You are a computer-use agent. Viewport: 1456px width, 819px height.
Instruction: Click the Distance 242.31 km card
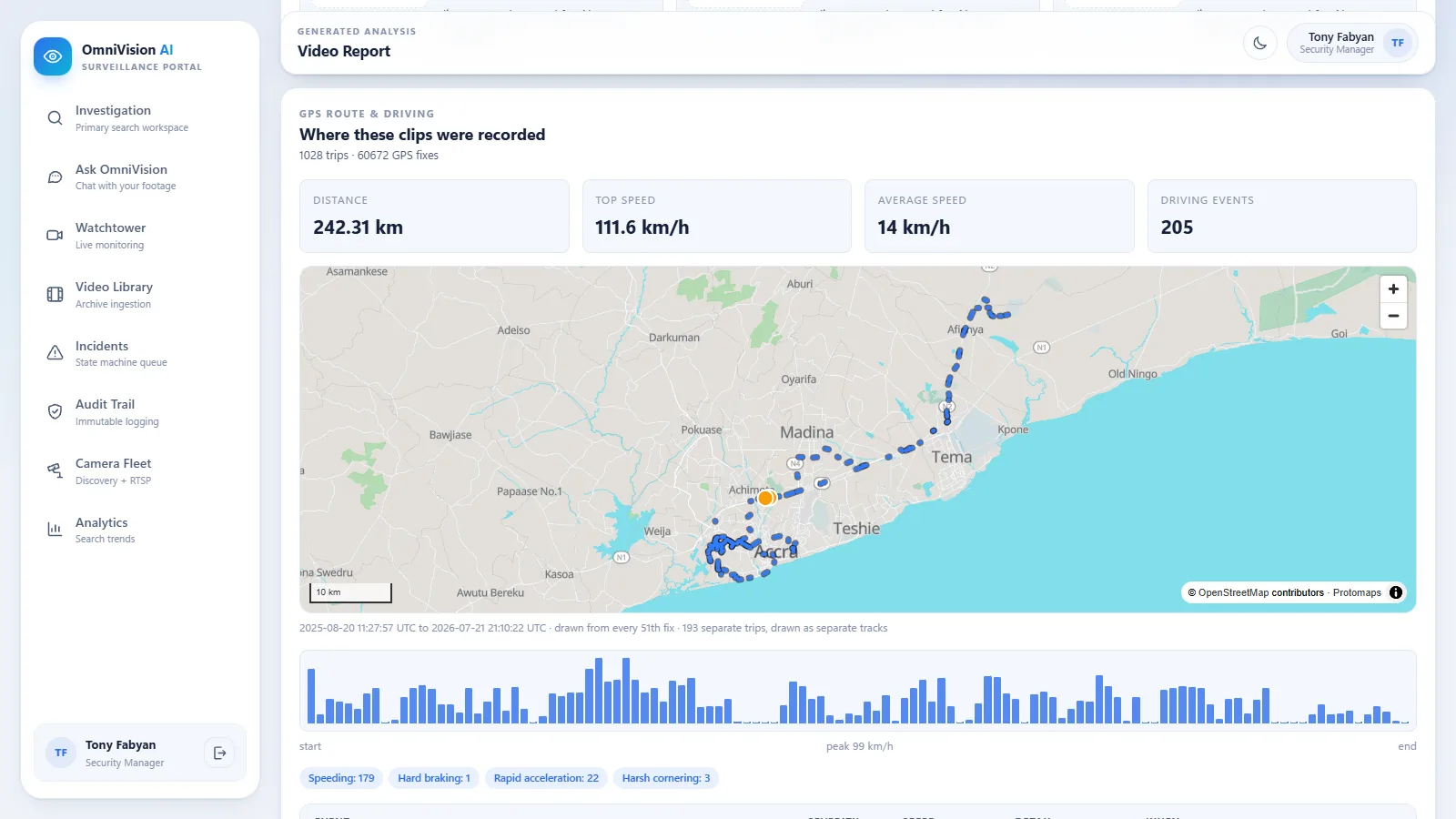click(434, 216)
